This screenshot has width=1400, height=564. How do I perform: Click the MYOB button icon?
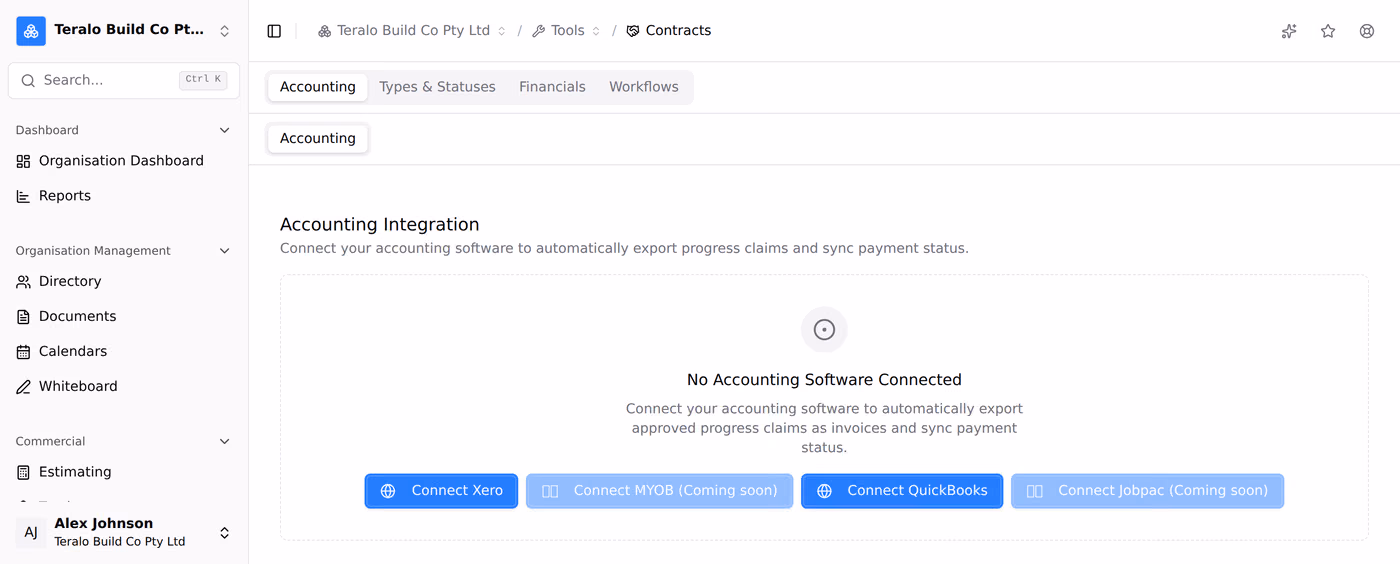550,491
